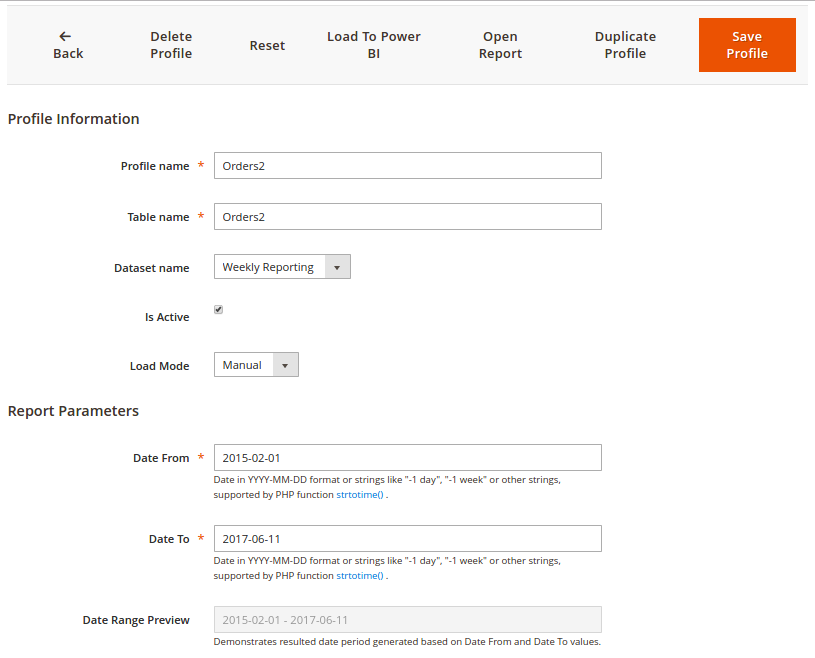Image resolution: width=815 pixels, height=658 pixels.
Task: Click into the Table name field
Action: 408,217
